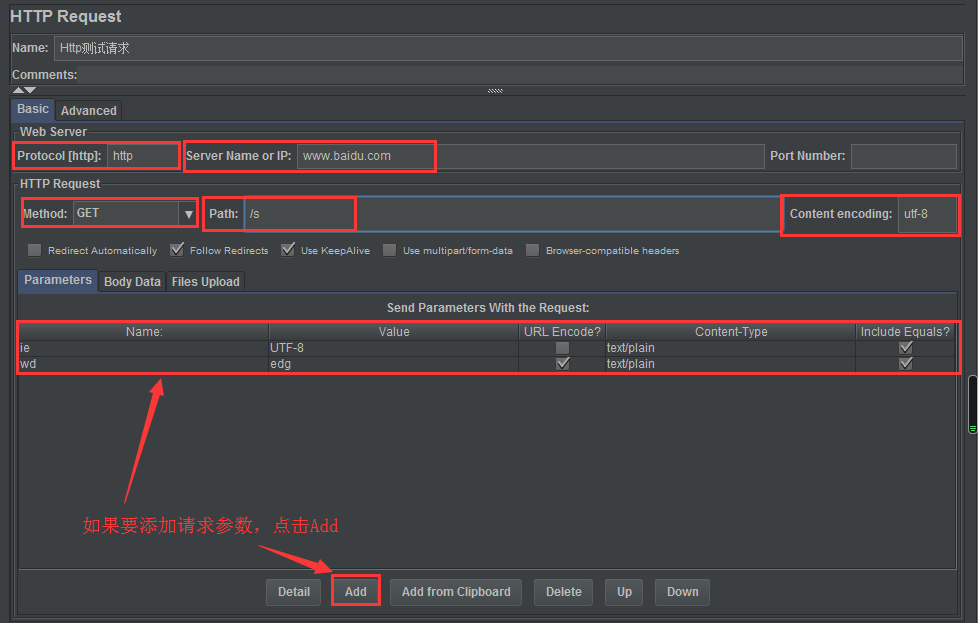Open the Method GET dropdown arrow

188,214
